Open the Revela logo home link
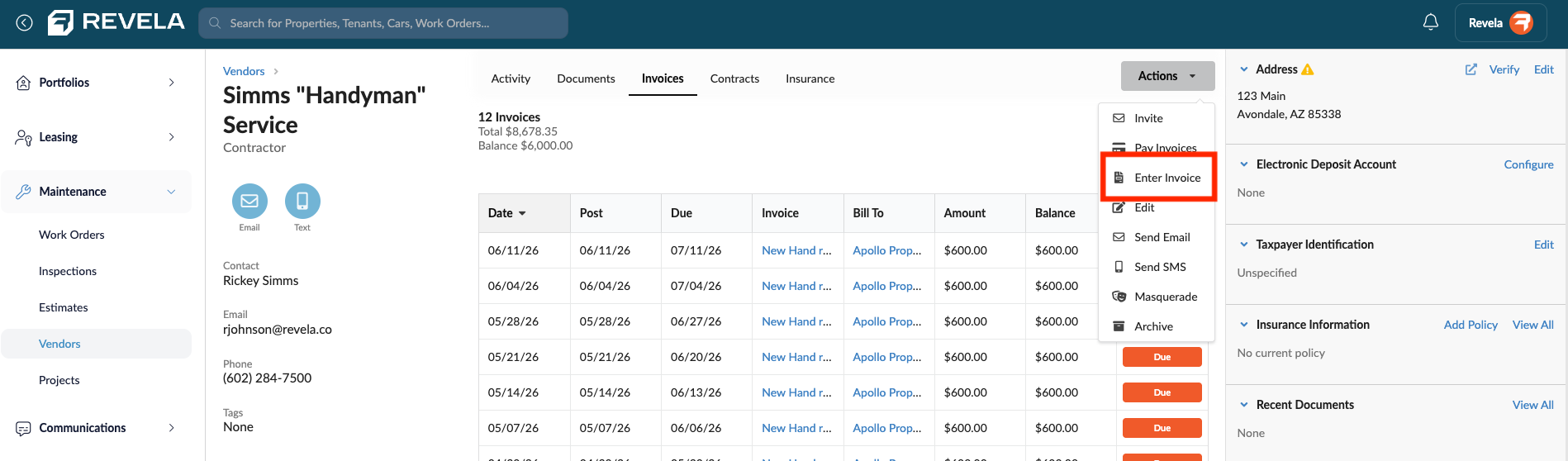1568x461 pixels. (116, 22)
